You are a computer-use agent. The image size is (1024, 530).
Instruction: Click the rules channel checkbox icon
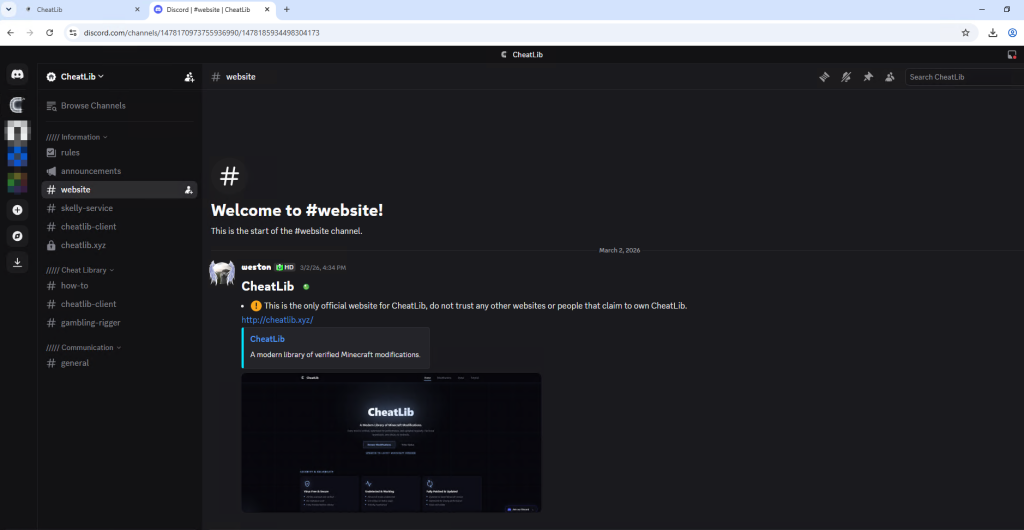52,153
